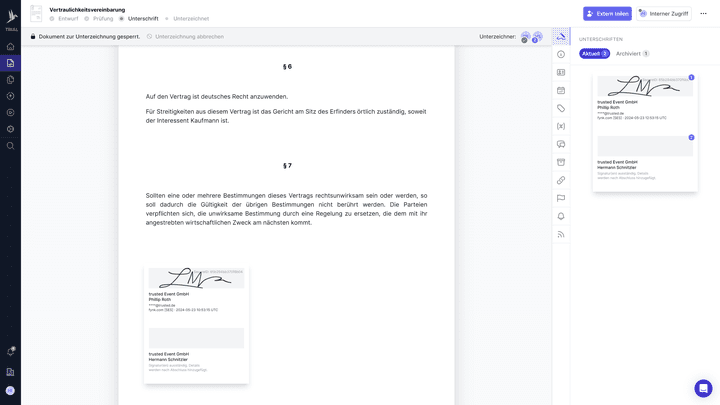Open the bell reminders panel icon
The image size is (720, 405).
click(x=561, y=216)
